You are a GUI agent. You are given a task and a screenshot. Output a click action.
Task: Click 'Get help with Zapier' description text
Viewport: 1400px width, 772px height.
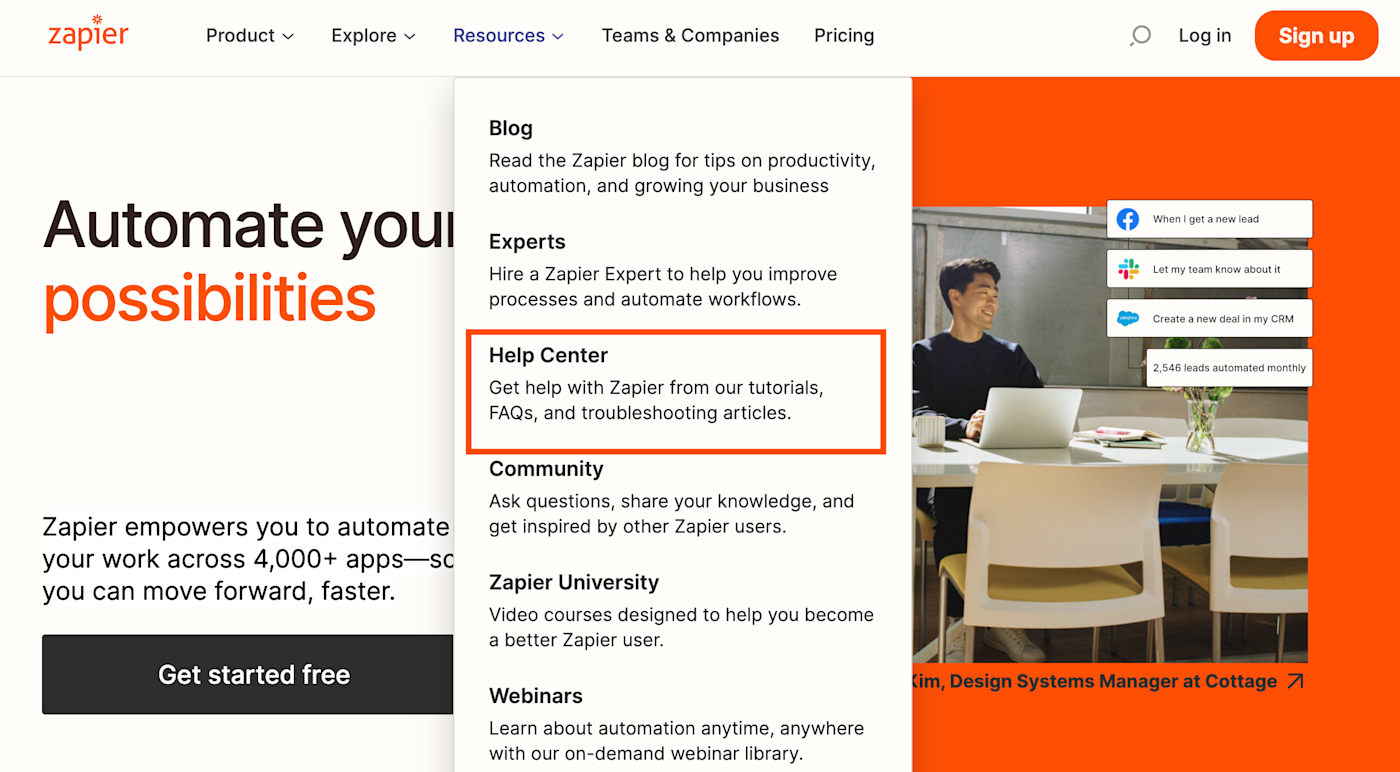pyautogui.click(x=656, y=400)
